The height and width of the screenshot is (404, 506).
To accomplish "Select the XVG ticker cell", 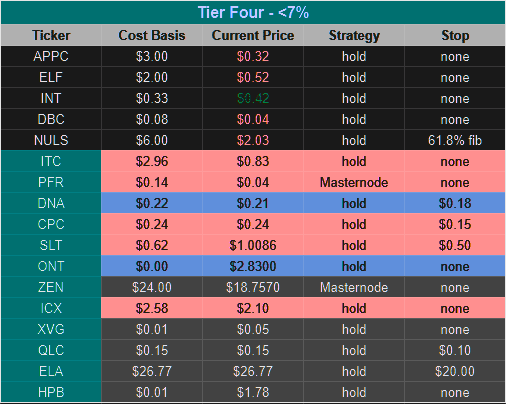I will 51,329.
